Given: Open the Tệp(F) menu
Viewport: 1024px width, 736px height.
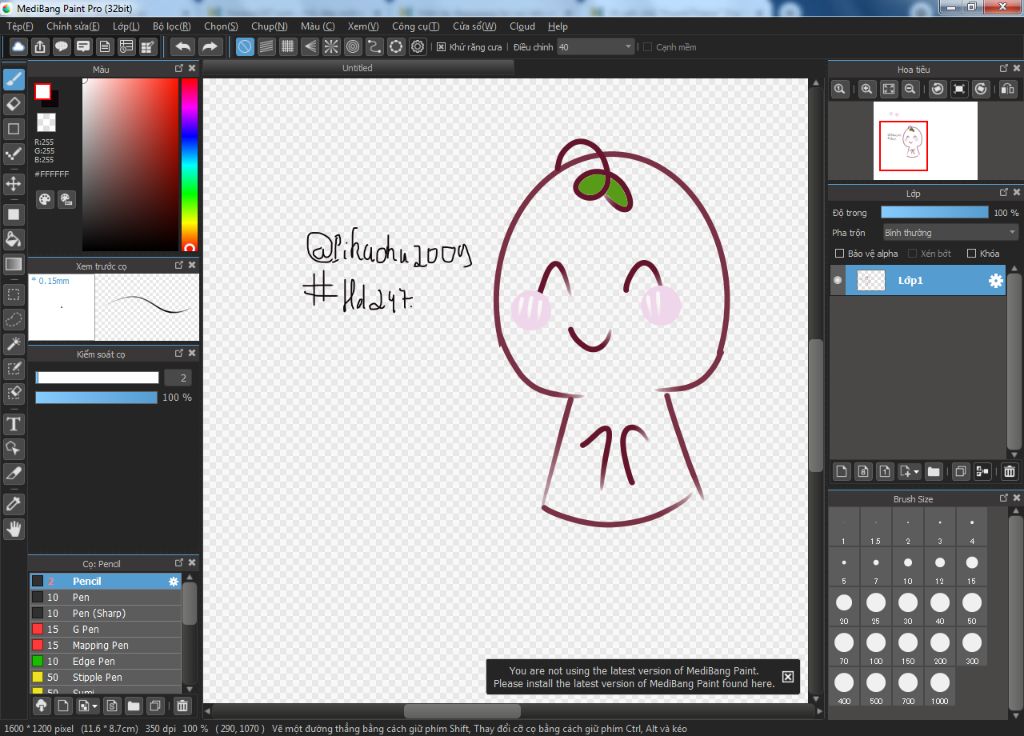Looking at the screenshot, I should click(20, 26).
